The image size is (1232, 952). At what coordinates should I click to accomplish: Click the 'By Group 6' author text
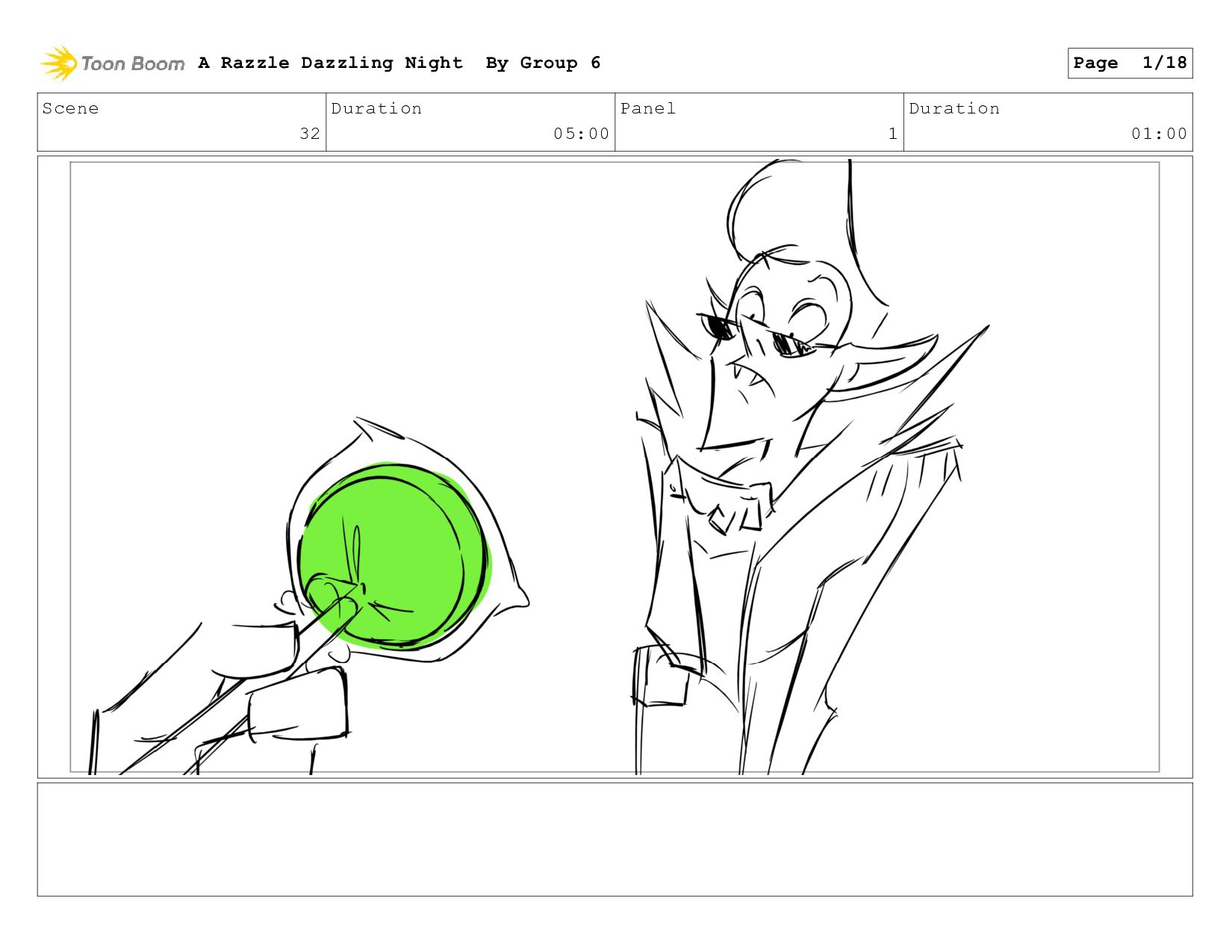[543, 63]
